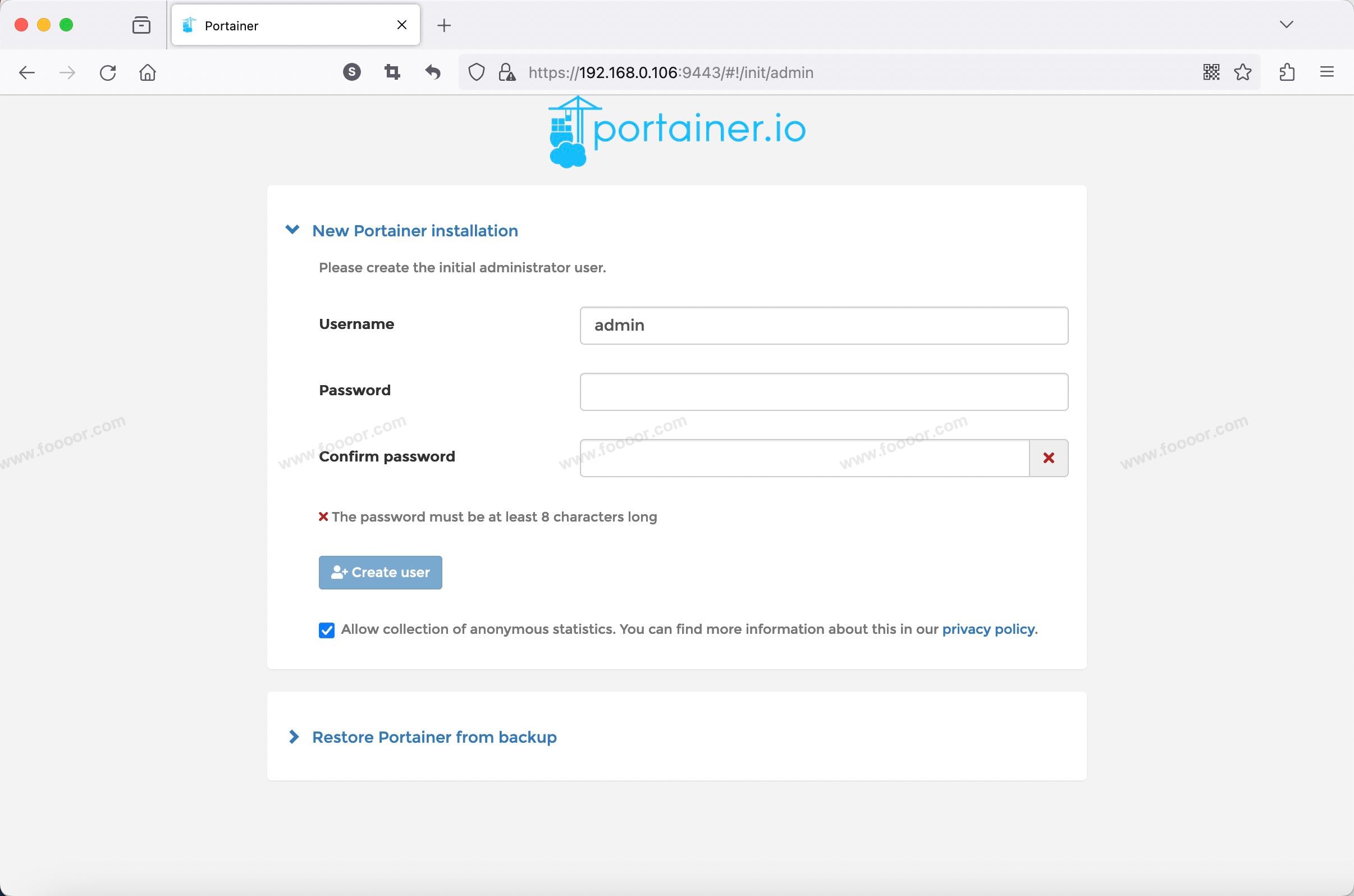This screenshot has height=896, width=1354.
Task: Open the extensions puzzle icon
Action: tap(1287, 72)
